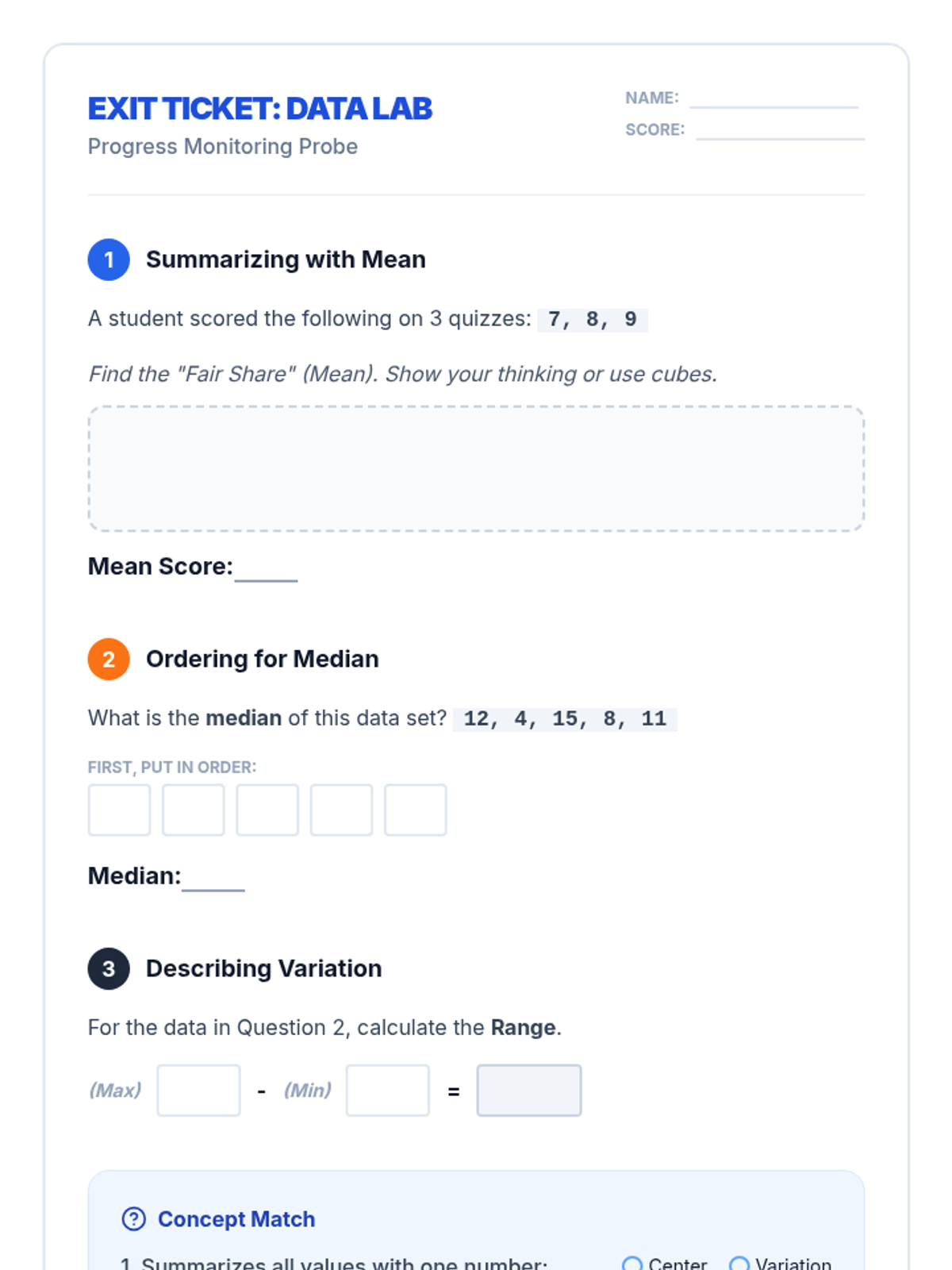This screenshot has height=1270, width=952.
Task: Click the Concept Match question mark icon
Action: pos(133,1218)
